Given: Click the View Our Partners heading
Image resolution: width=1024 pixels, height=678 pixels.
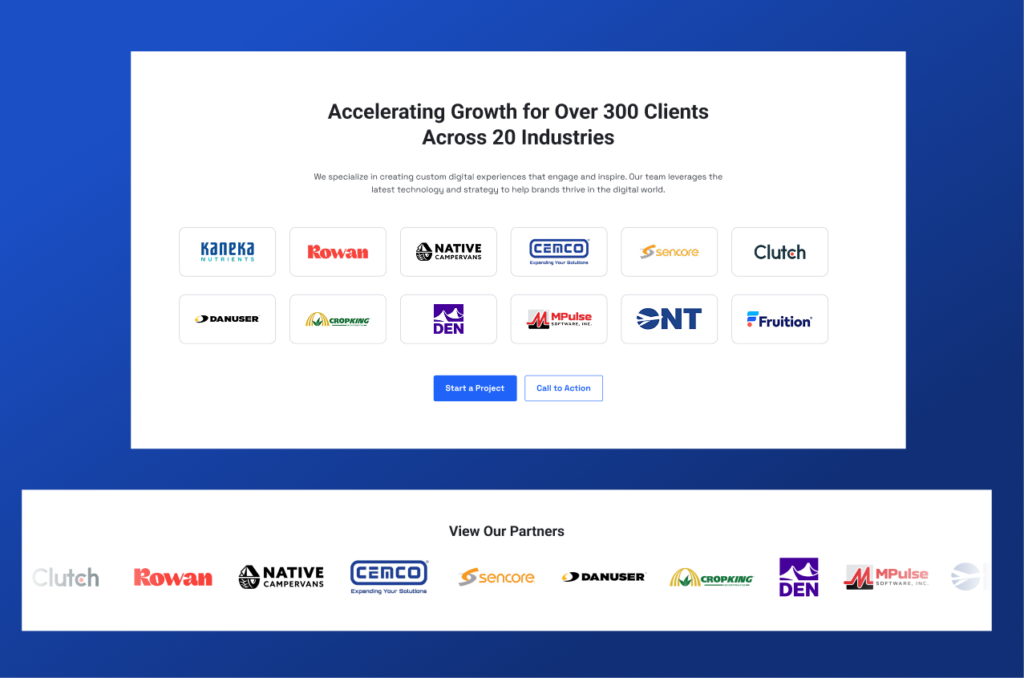Looking at the screenshot, I should coord(506,531).
